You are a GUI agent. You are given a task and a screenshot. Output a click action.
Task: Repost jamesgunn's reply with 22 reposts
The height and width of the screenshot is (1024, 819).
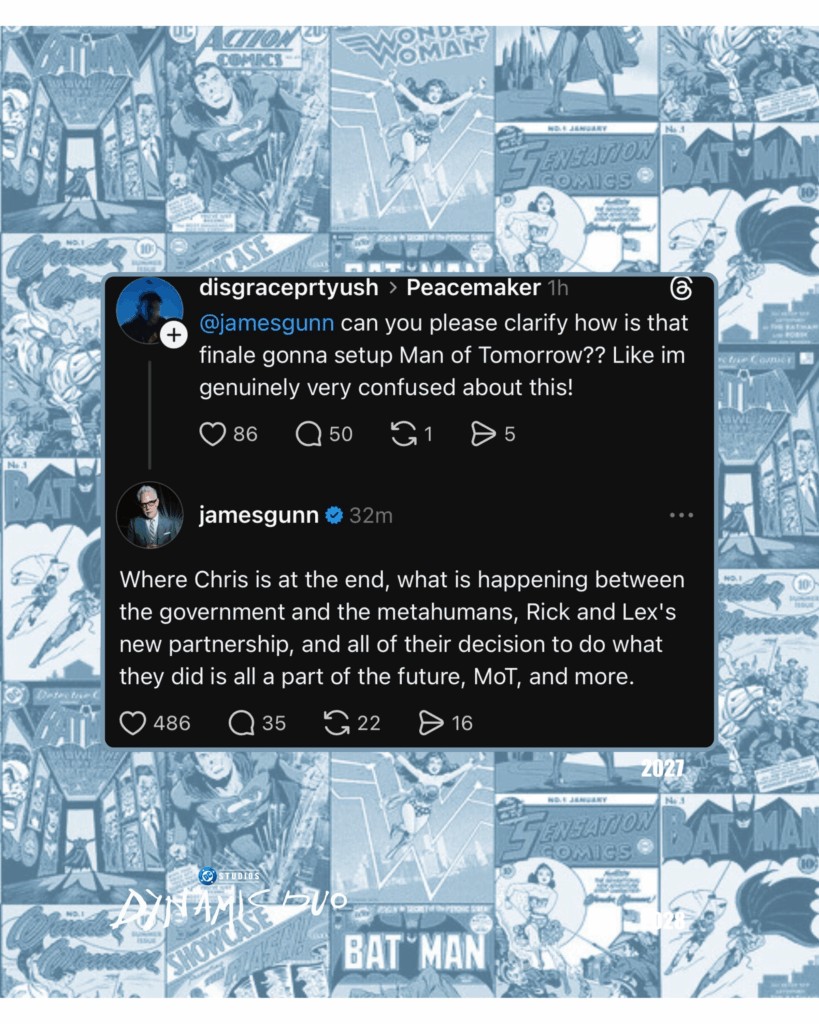pos(337,723)
